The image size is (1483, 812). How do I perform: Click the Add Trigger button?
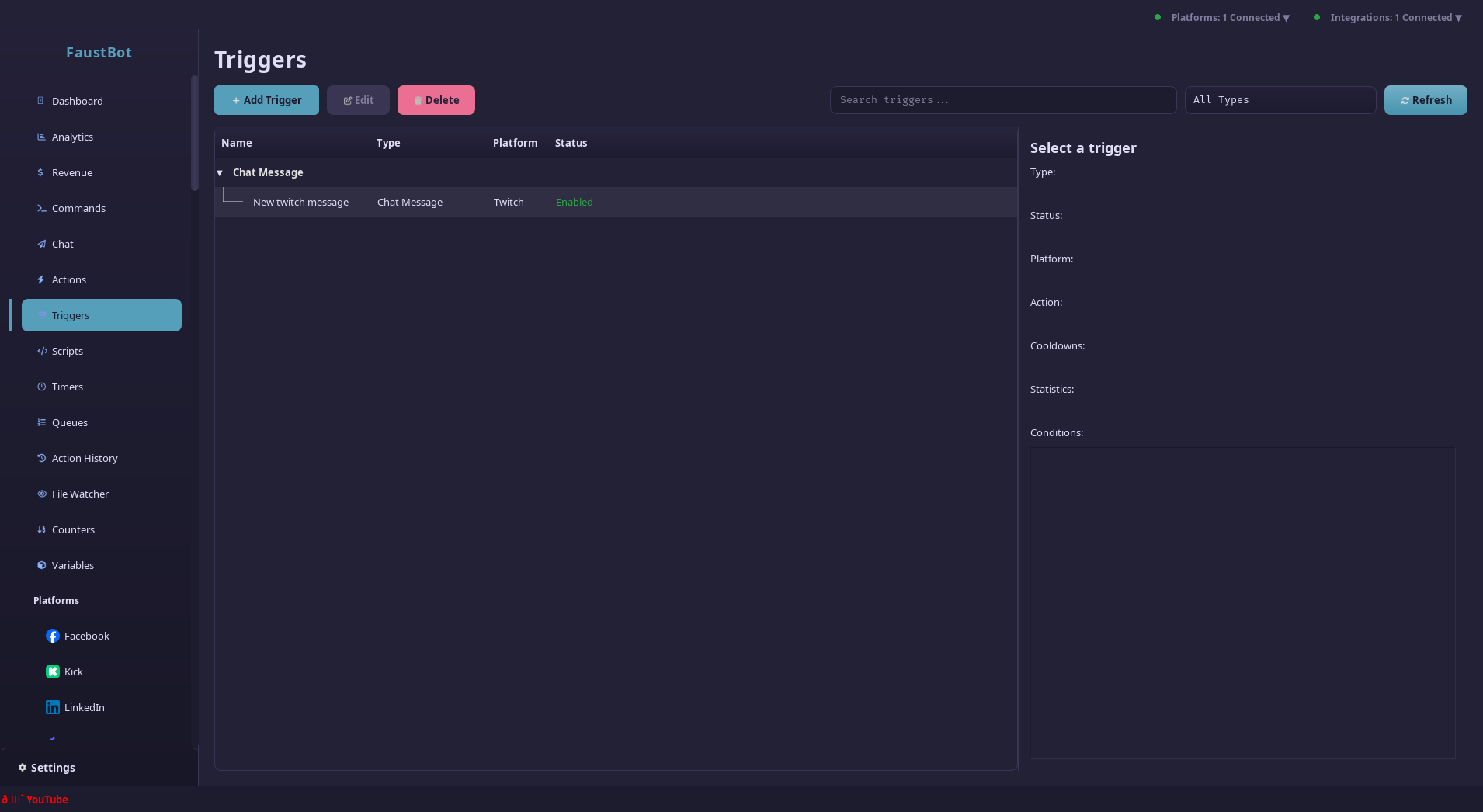[x=266, y=99]
